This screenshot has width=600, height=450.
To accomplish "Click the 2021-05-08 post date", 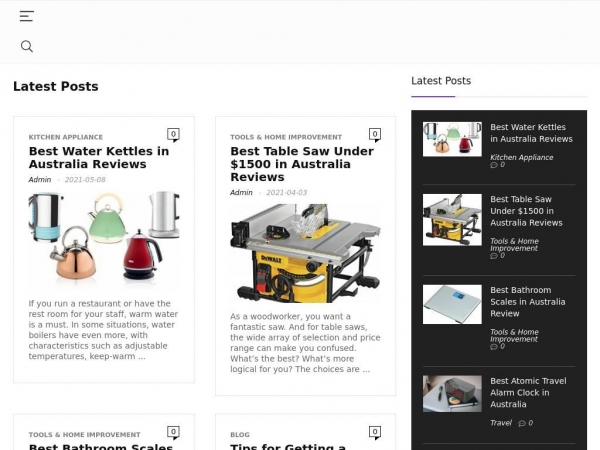I will click(85, 179).
